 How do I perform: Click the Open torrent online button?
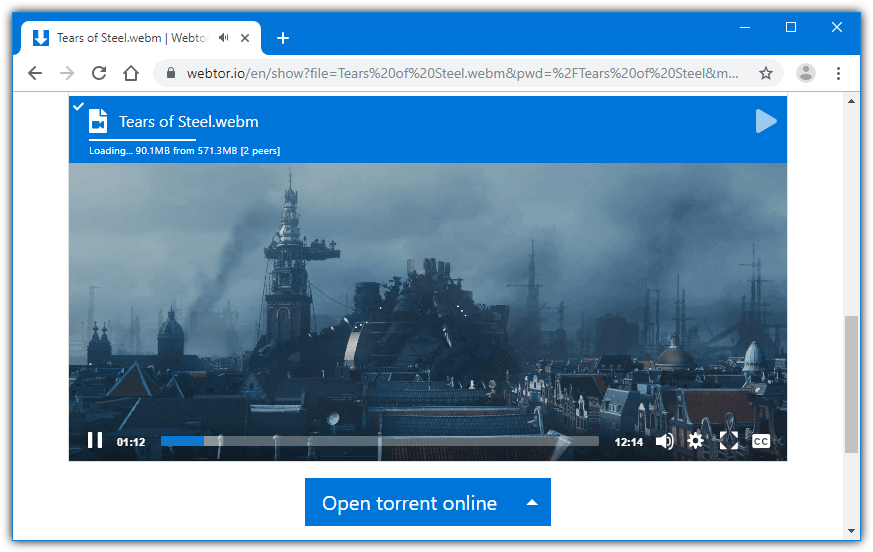click(428, 502)
